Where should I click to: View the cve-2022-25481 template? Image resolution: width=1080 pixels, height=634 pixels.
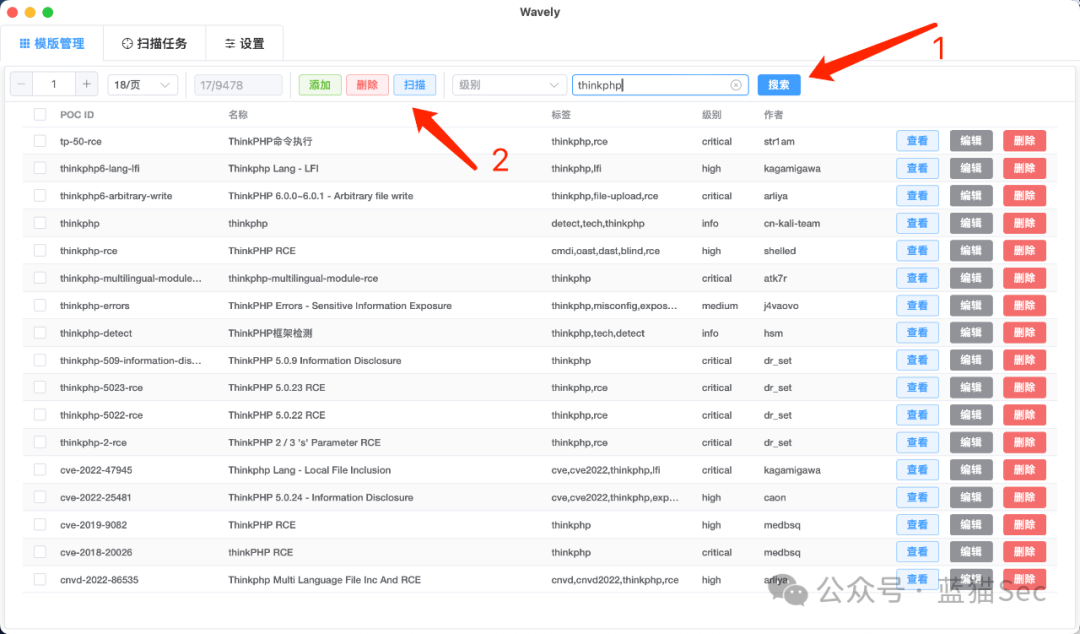[917, 497]
